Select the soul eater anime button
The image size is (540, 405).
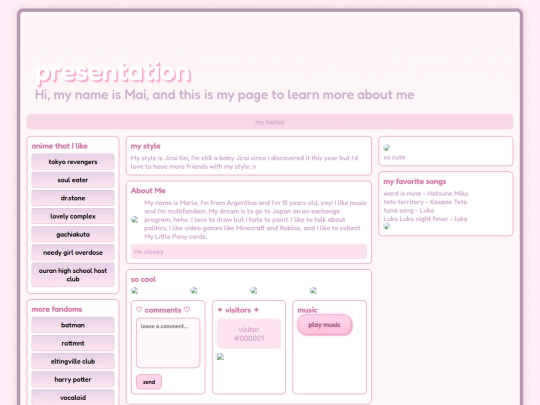73,180
